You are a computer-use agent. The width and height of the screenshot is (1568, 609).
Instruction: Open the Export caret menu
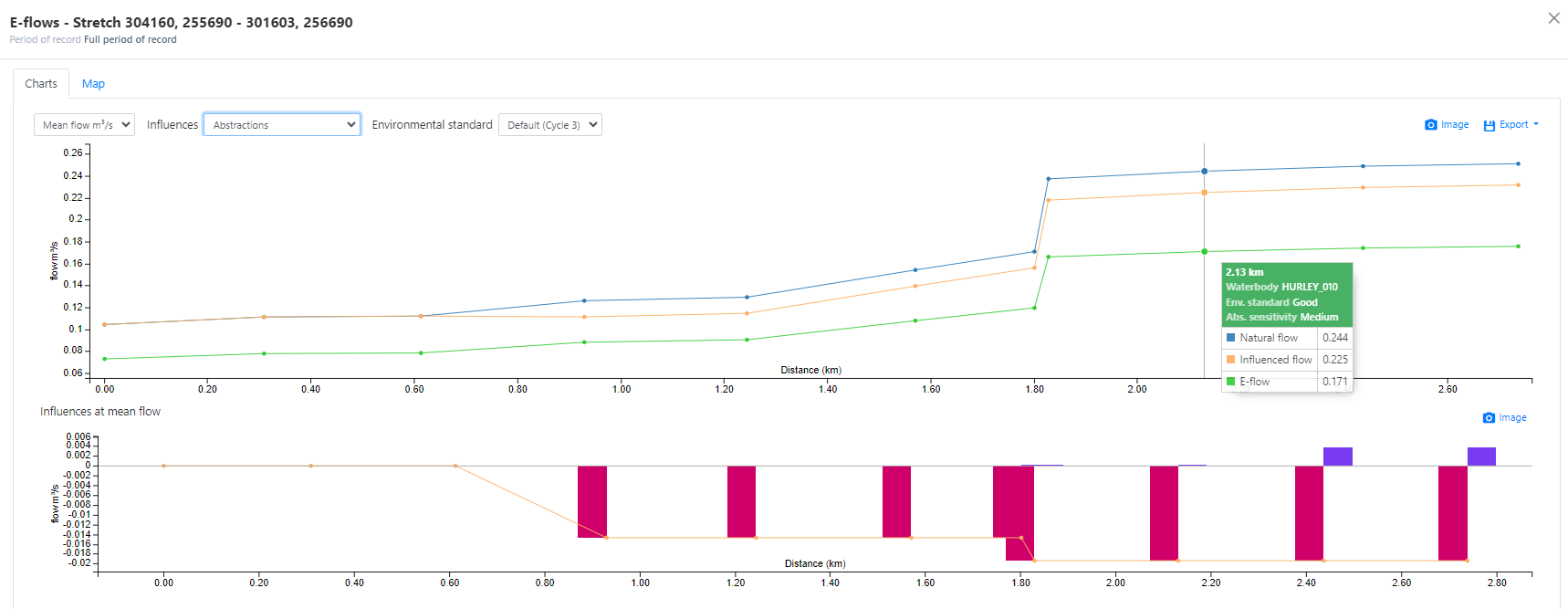coord(1536,124)
